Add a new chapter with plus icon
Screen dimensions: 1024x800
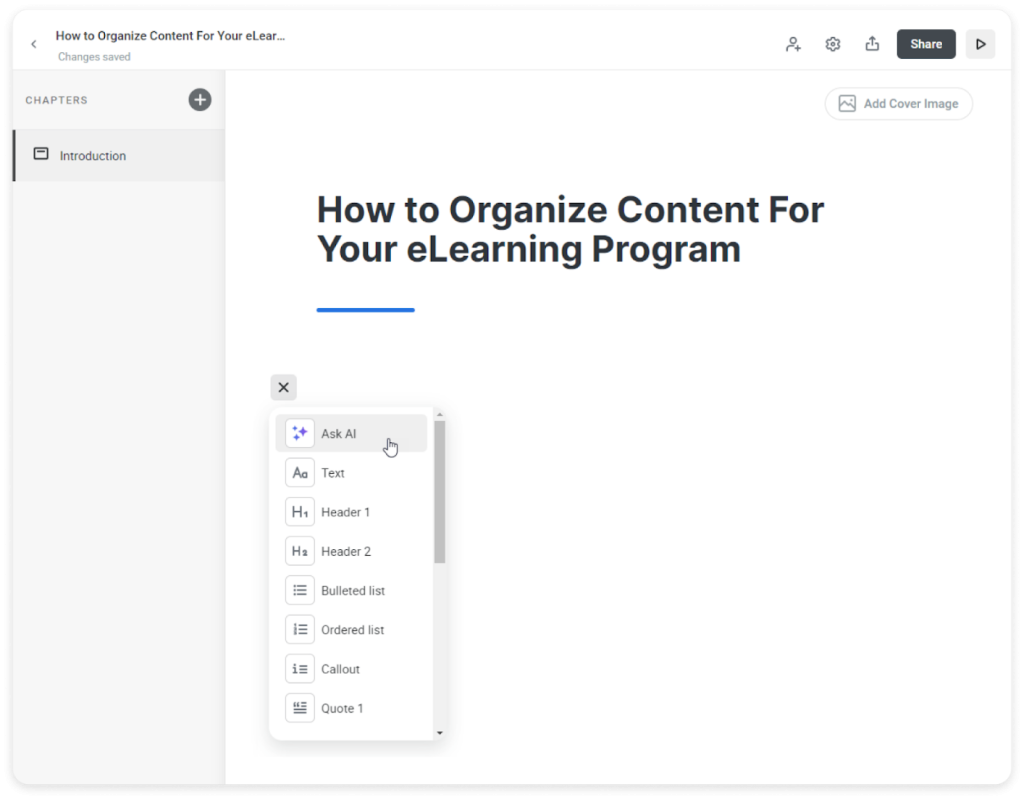[x=200, y=100]
